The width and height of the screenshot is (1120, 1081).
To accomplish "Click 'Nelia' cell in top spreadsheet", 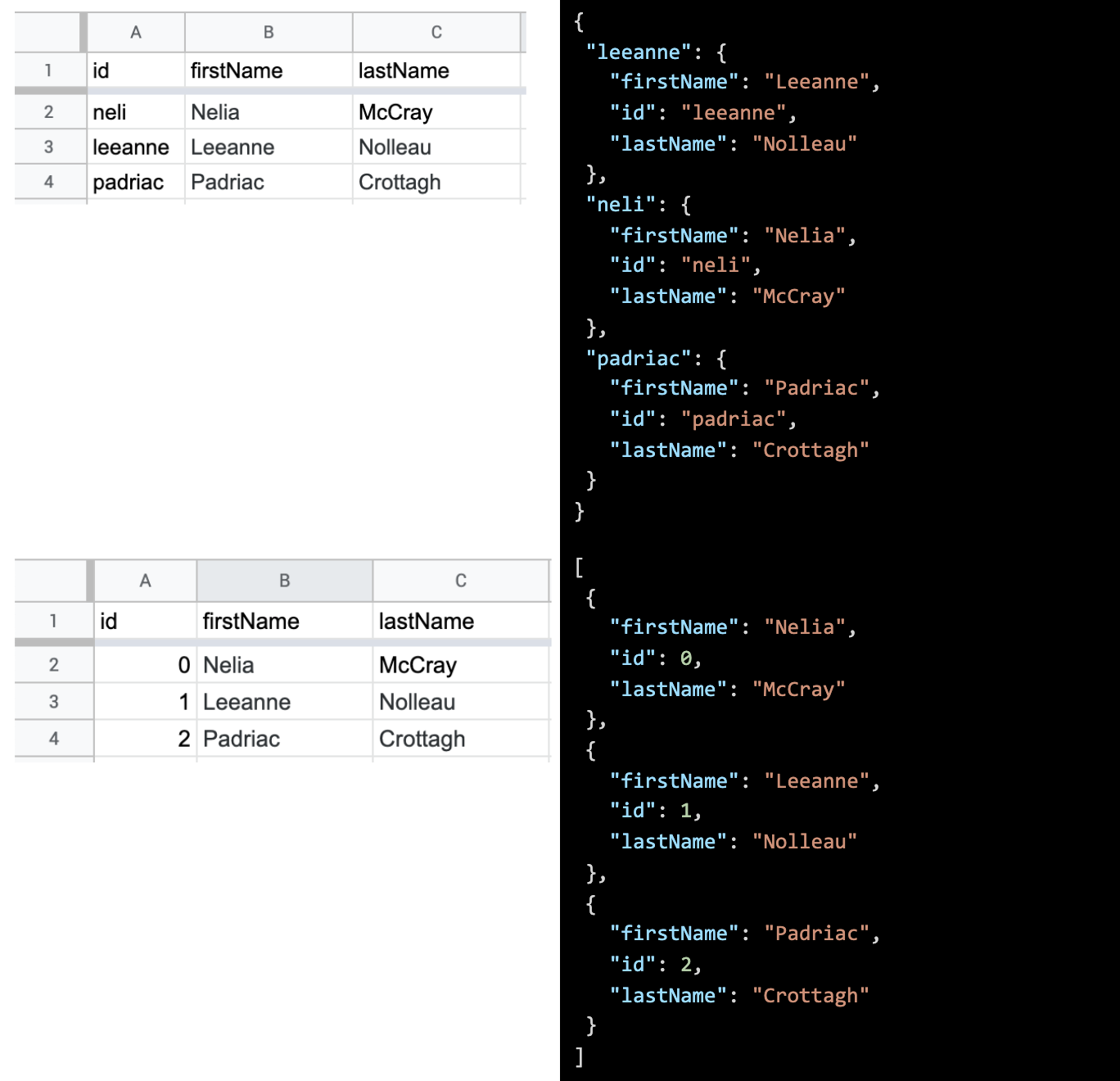I will (269, 112).
